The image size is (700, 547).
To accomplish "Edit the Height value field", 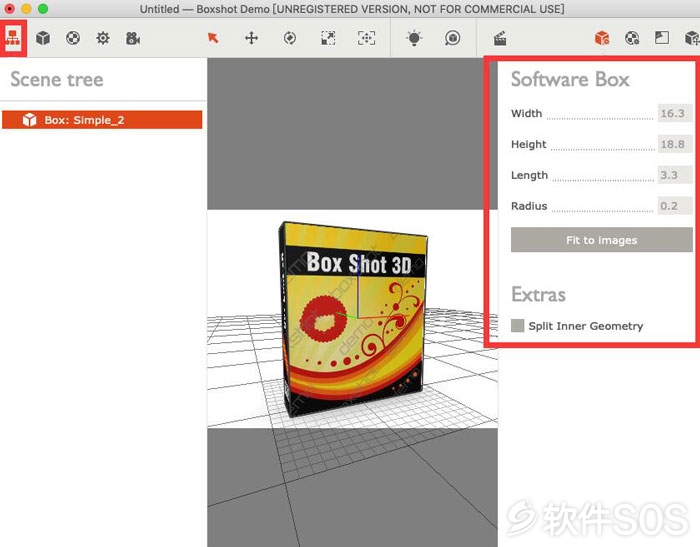I will (675, 144).
